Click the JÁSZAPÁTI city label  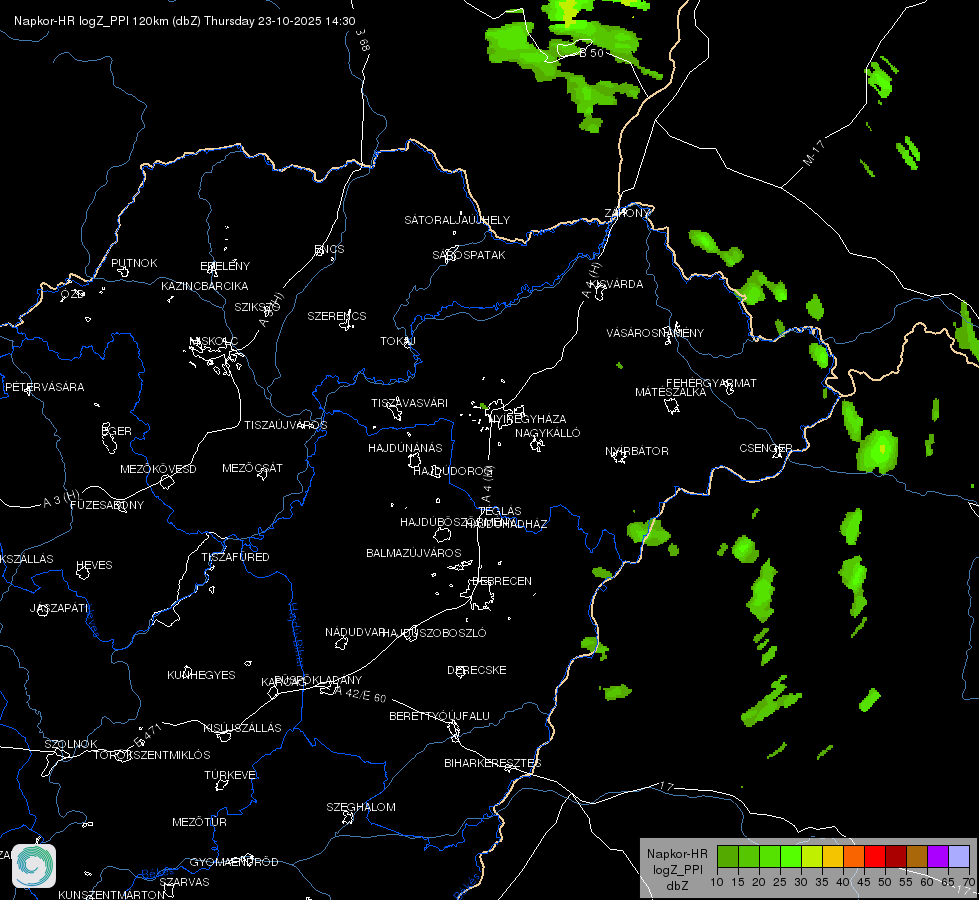point(59,608)
